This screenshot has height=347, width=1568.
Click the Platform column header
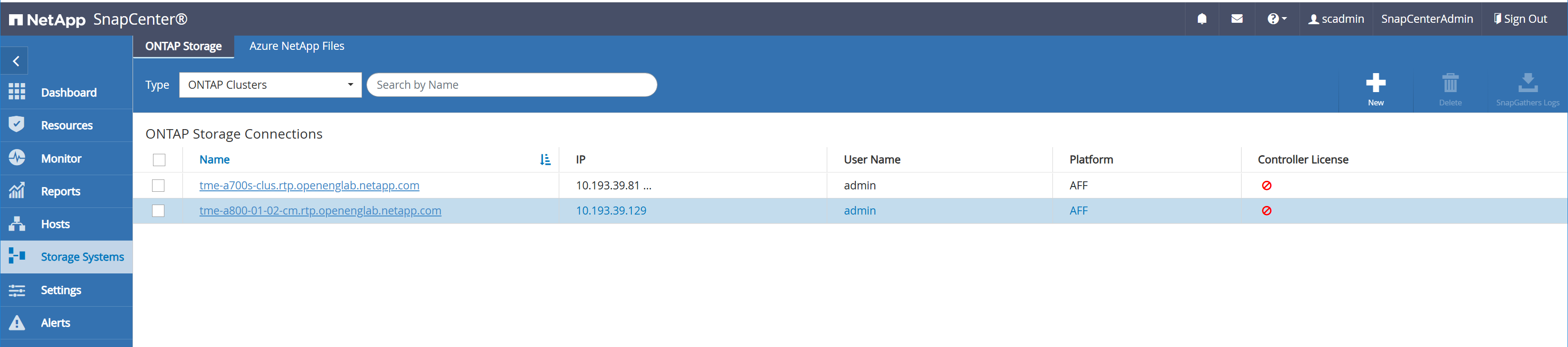1091,159
